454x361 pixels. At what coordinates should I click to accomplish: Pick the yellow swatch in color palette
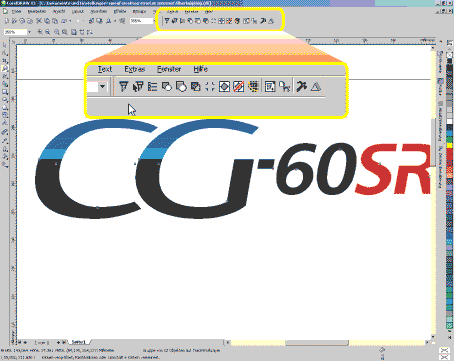(x=450, y=145)
